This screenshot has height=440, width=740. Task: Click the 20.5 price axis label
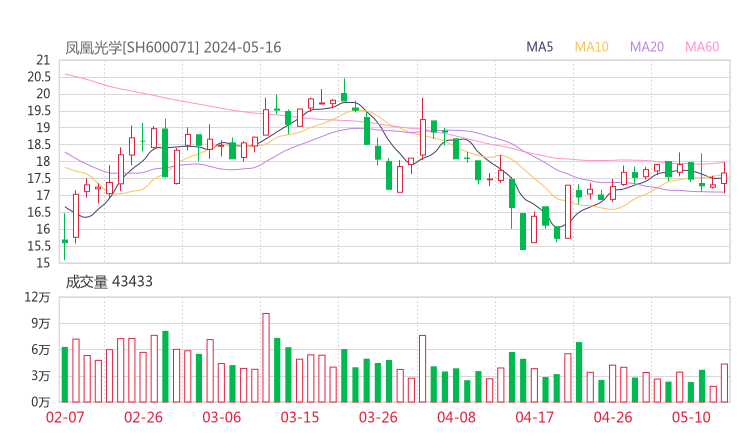(x=39, y=77)
